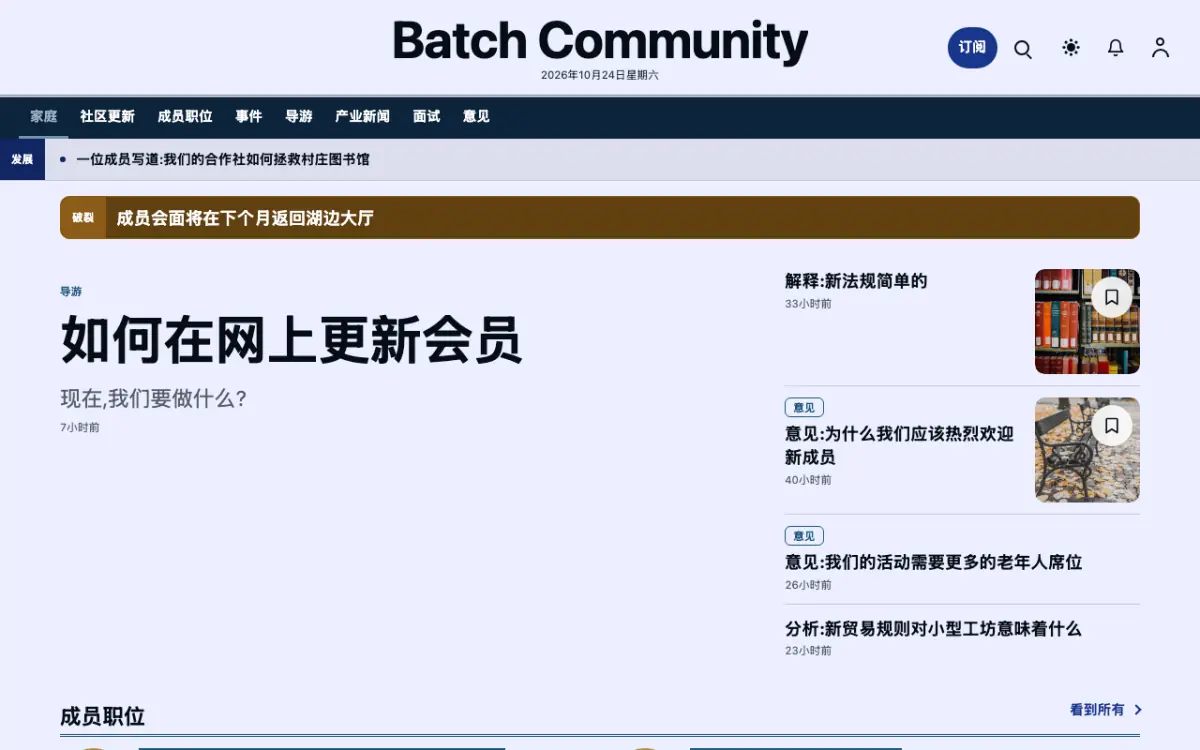The image size is (1200, 750).
Task: Open article 分析:新贸易规则对小型工坊意味着什么
Action: (933, 629)
